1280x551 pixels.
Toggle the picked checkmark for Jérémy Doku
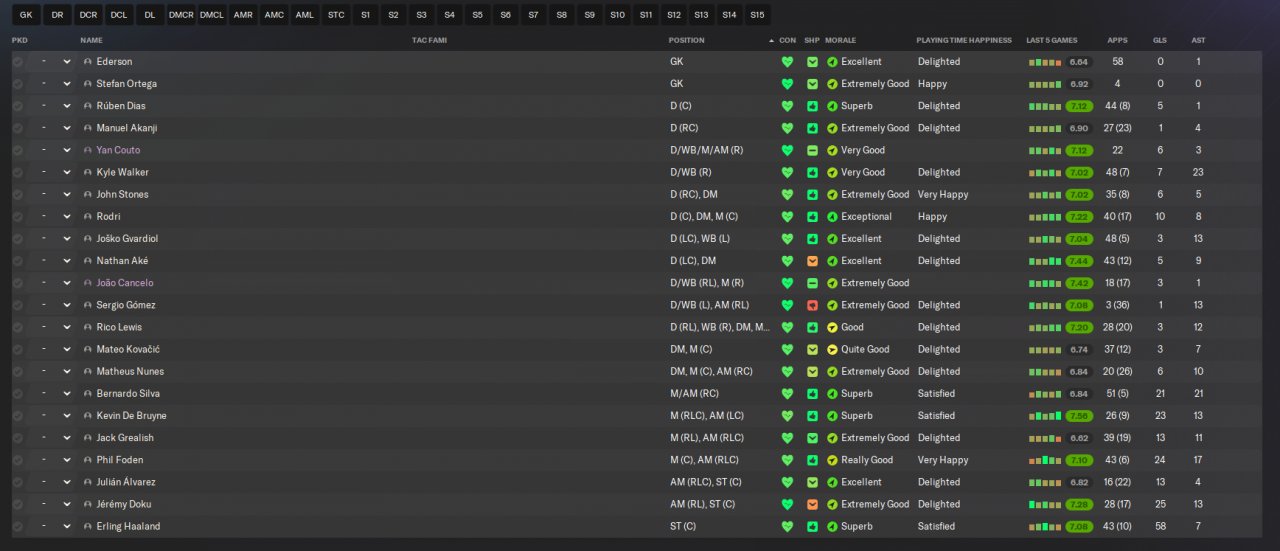[18, 505]
